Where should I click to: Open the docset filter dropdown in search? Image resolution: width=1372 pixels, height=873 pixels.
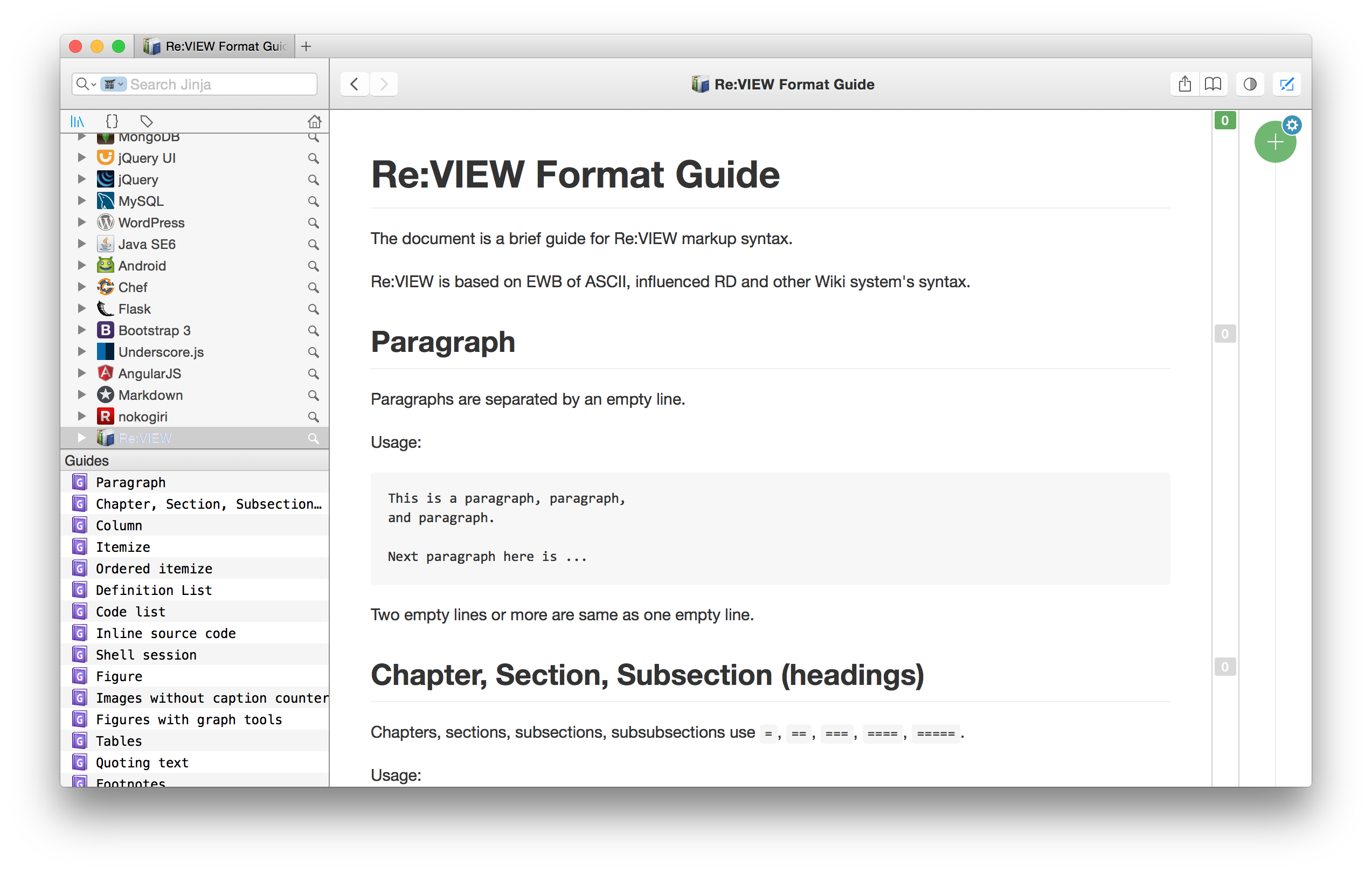[113, 85]
